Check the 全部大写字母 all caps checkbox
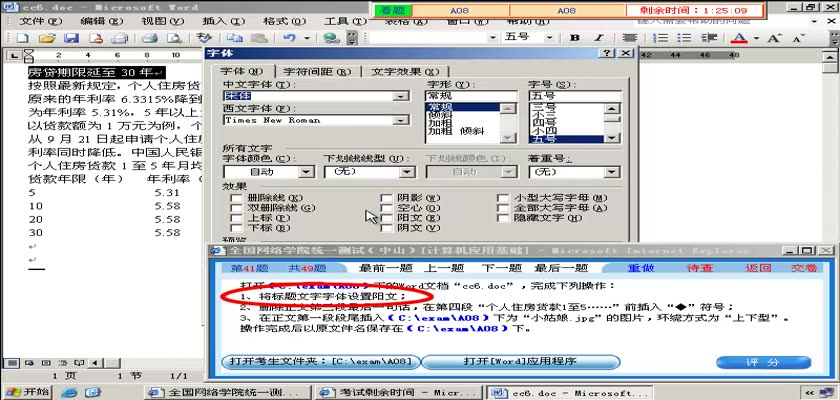Viewport: 840px width, 400px height. click(502, 208)
